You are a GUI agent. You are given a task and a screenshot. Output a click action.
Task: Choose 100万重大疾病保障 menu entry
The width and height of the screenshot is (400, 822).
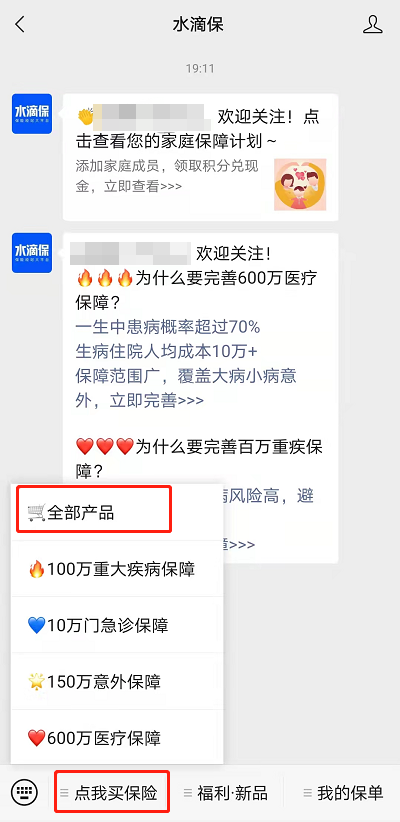click(x=117, y=569)
